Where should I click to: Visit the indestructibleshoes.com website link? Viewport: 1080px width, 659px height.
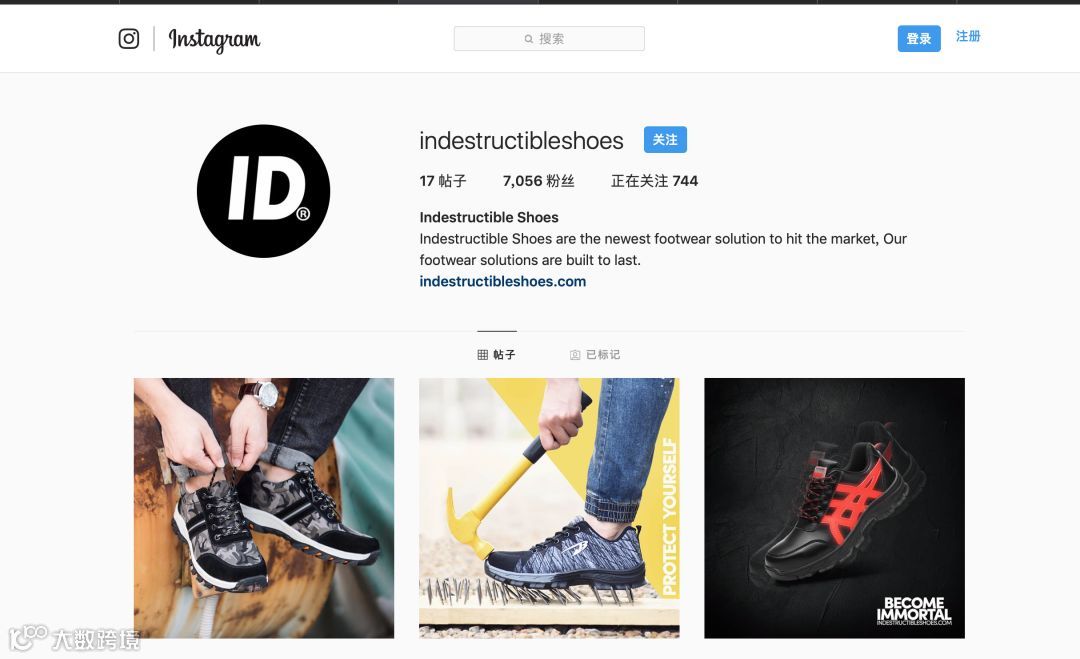[503, 281]
